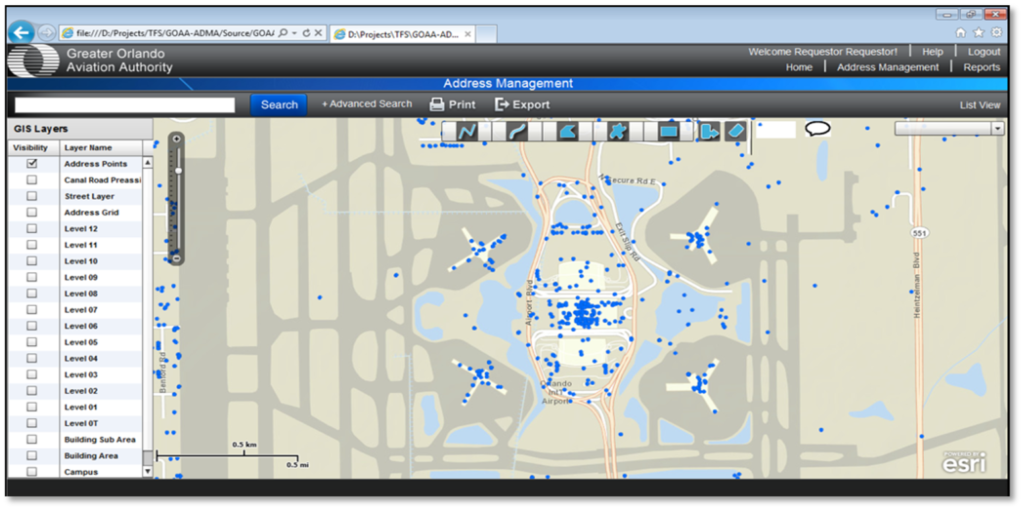The image size is (1024, 509).
Task: Select the rectangle drawing tool
Action: tap(669, 131)
